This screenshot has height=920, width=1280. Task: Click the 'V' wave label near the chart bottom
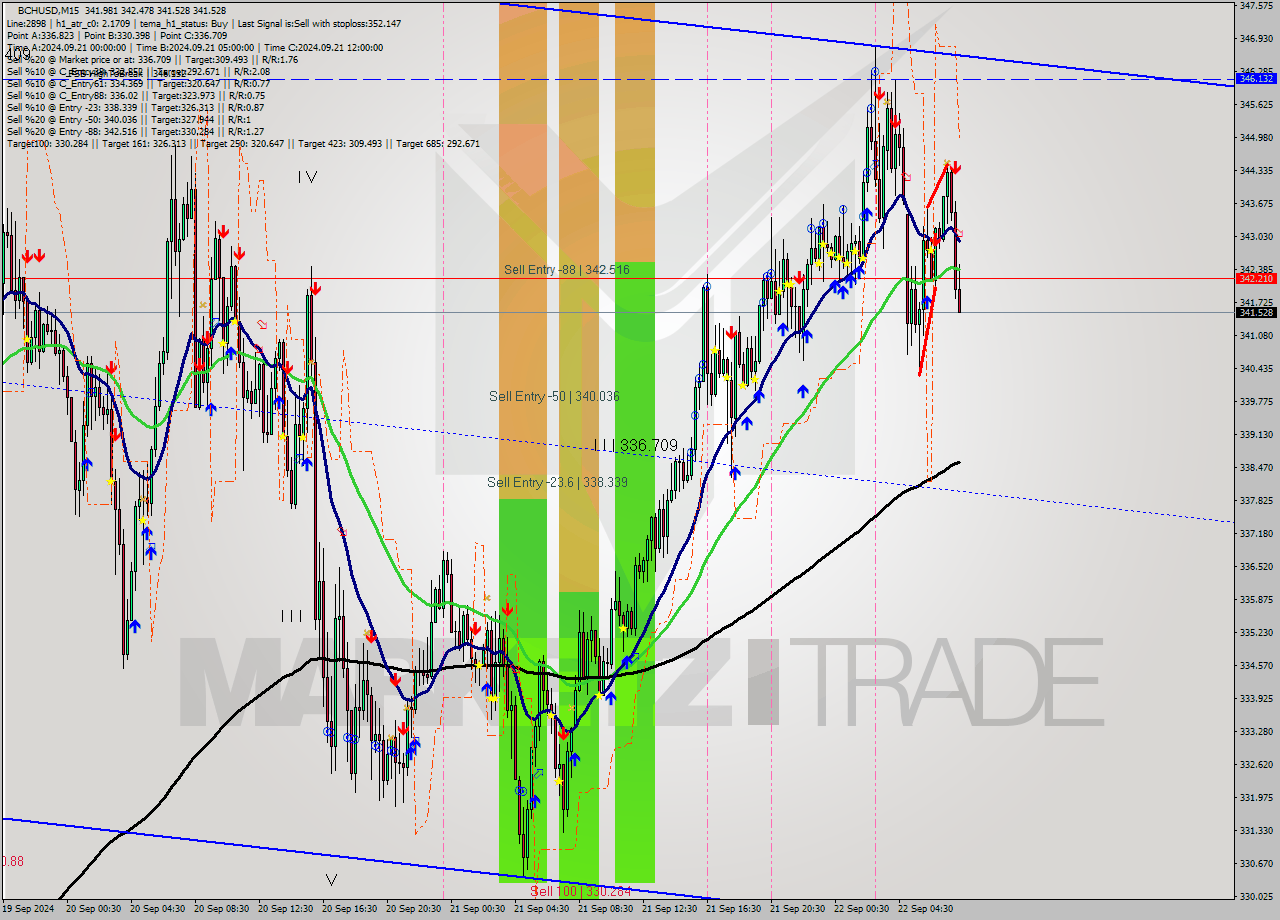click(331, 880)
